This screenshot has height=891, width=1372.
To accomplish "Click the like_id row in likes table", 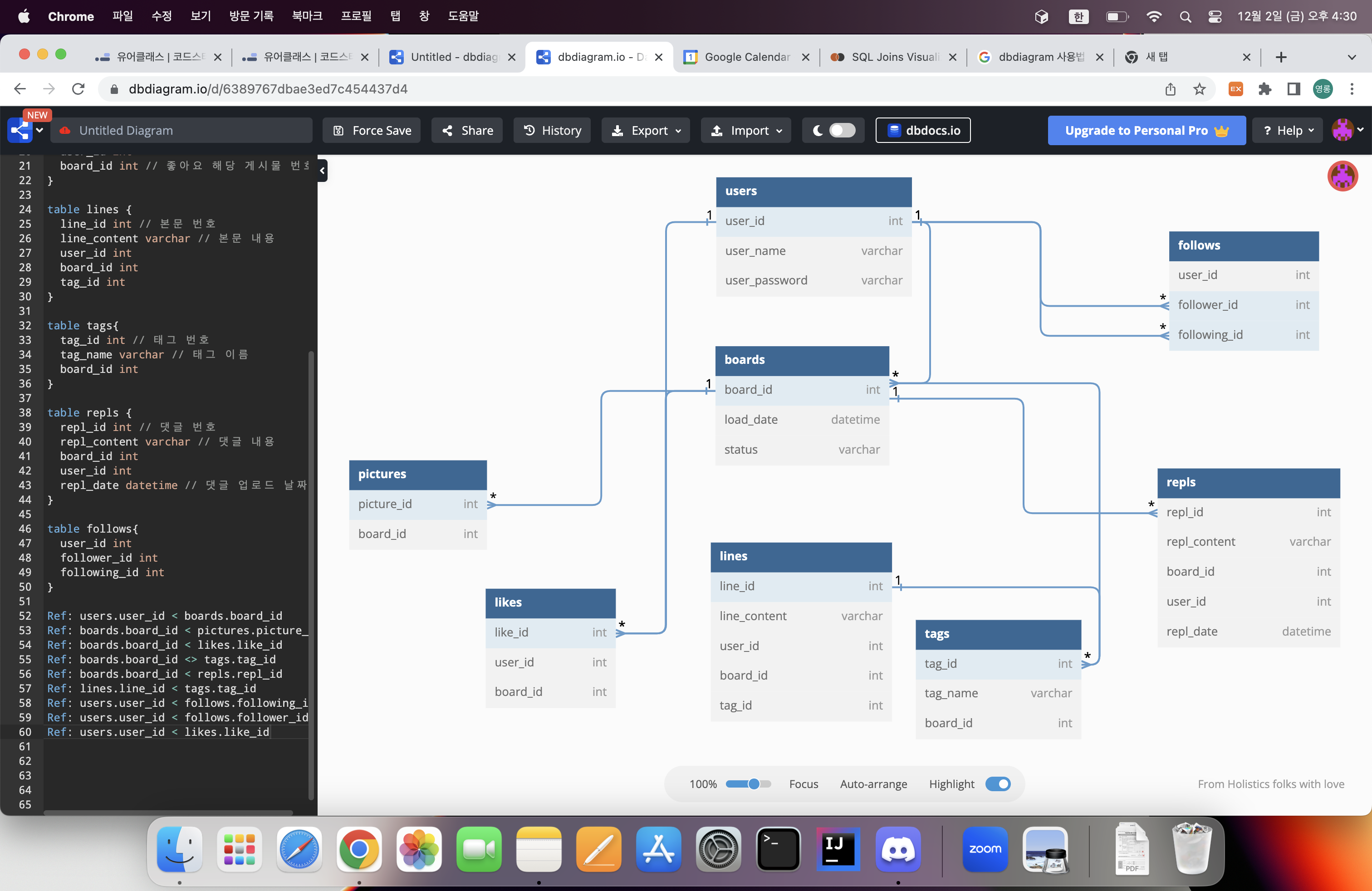I will tap(550, 633).
